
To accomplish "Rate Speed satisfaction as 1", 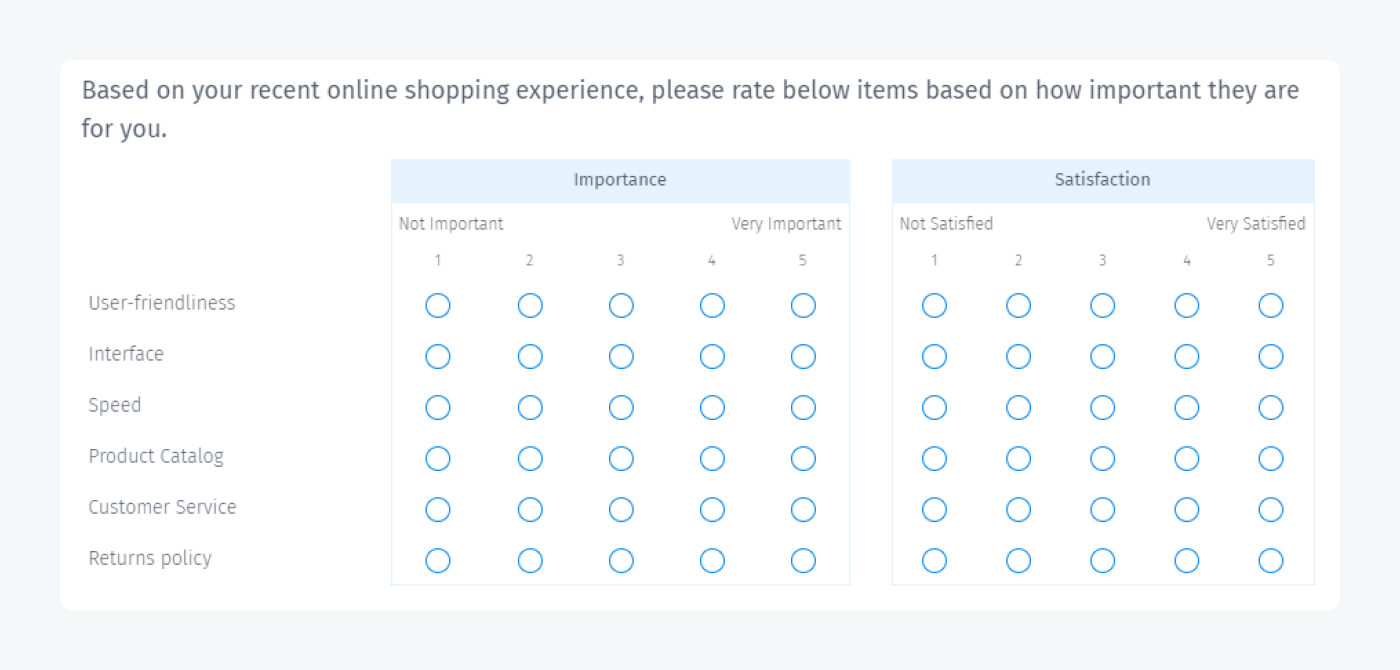I will tap(934, 407).
